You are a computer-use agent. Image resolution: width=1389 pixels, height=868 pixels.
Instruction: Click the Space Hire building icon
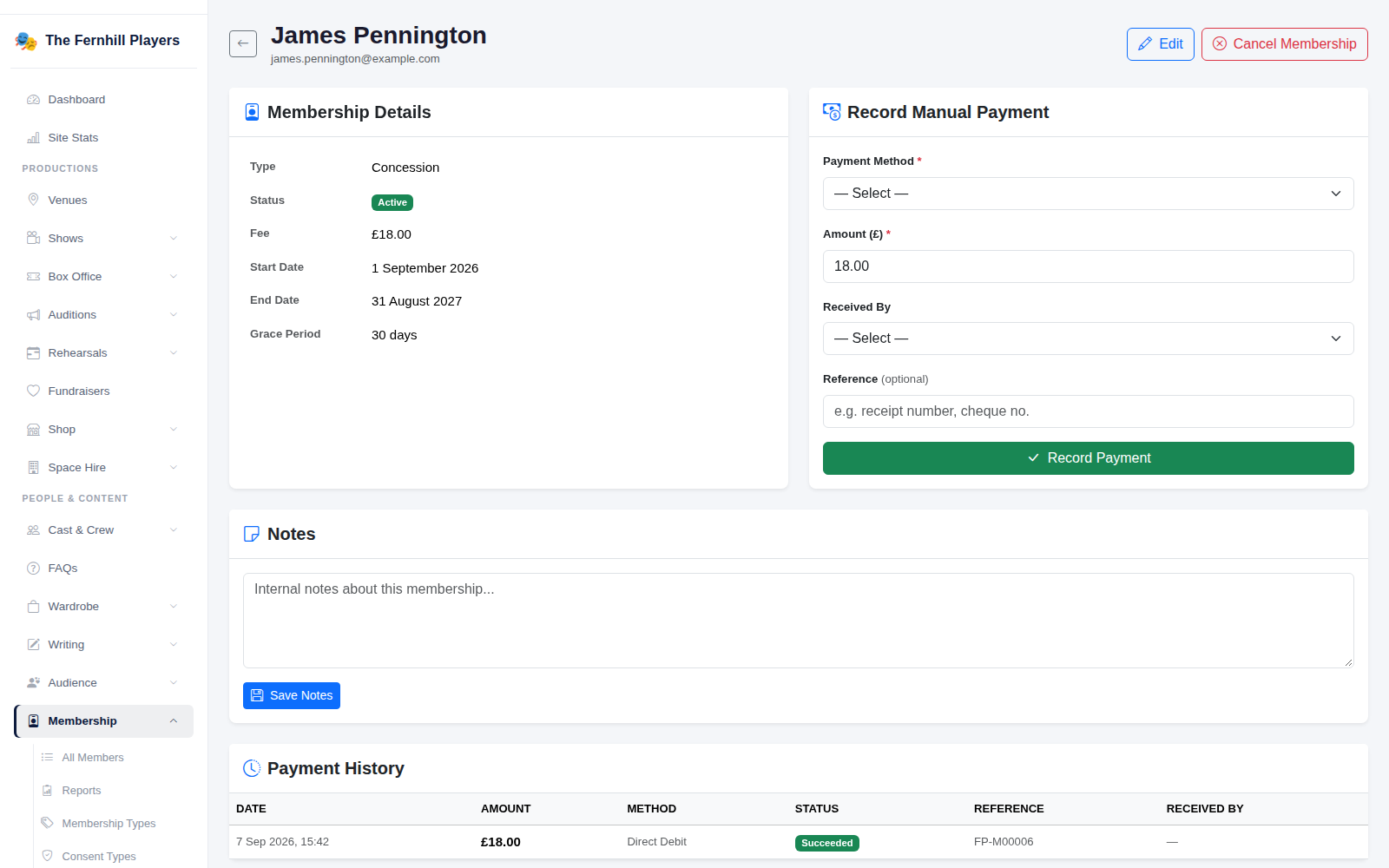(33, 467)
